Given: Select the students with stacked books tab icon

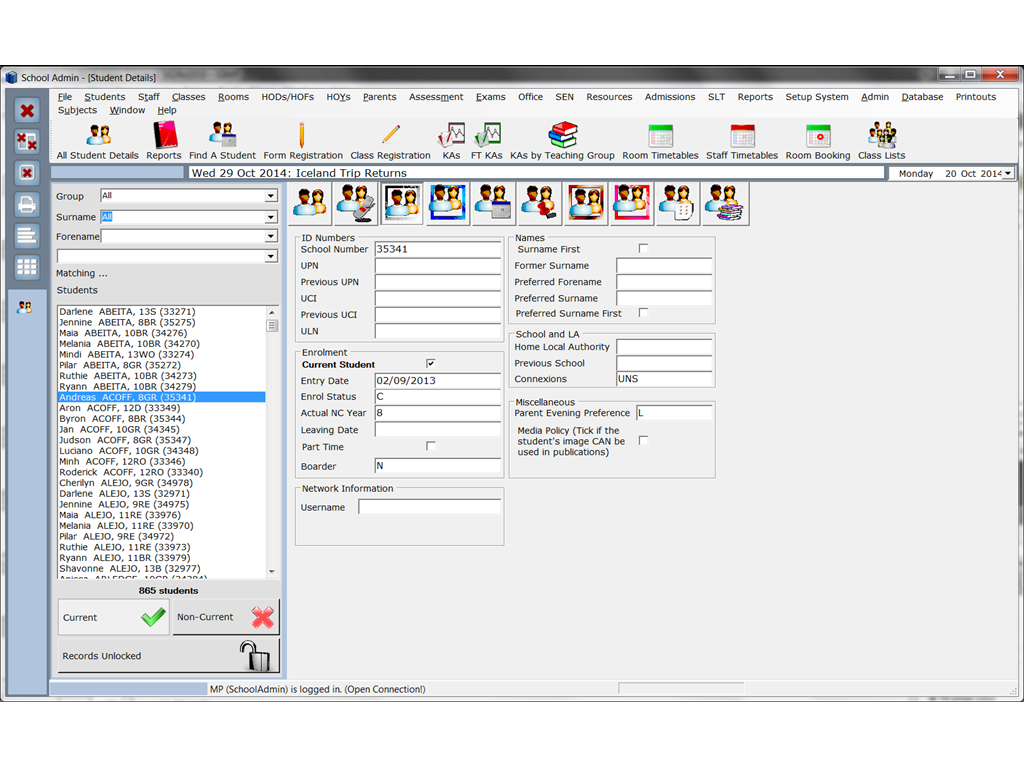Looking at the screenshot, I should point(725,204).
